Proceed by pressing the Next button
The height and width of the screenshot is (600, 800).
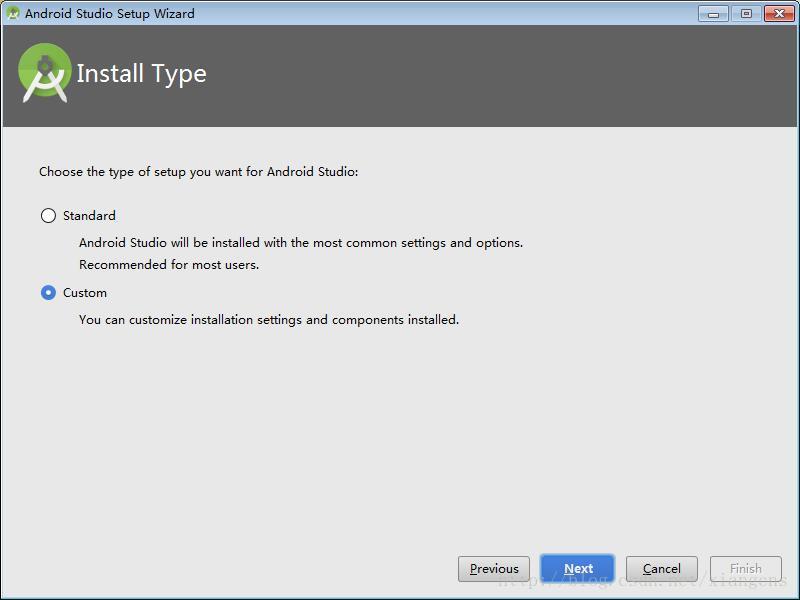tap(577, 568)
